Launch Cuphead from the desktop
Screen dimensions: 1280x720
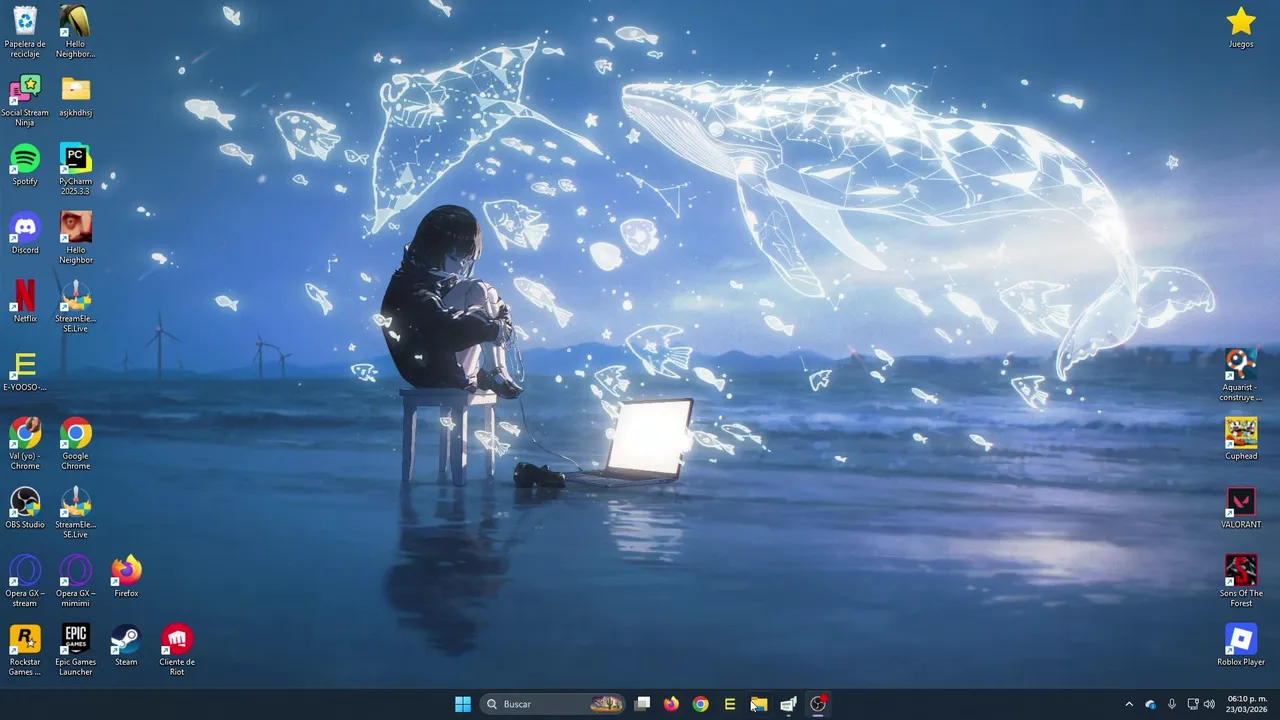(x=1241, y=439)
